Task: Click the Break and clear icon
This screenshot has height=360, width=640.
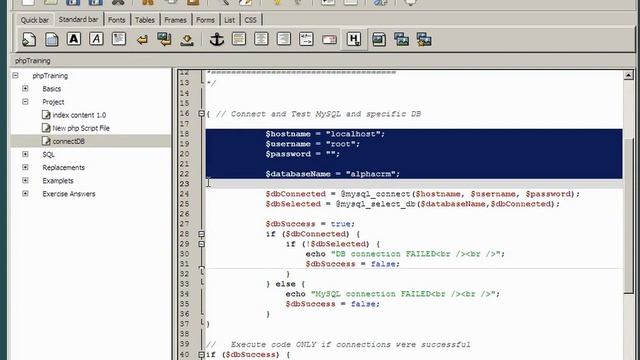Action: [164, 40]
